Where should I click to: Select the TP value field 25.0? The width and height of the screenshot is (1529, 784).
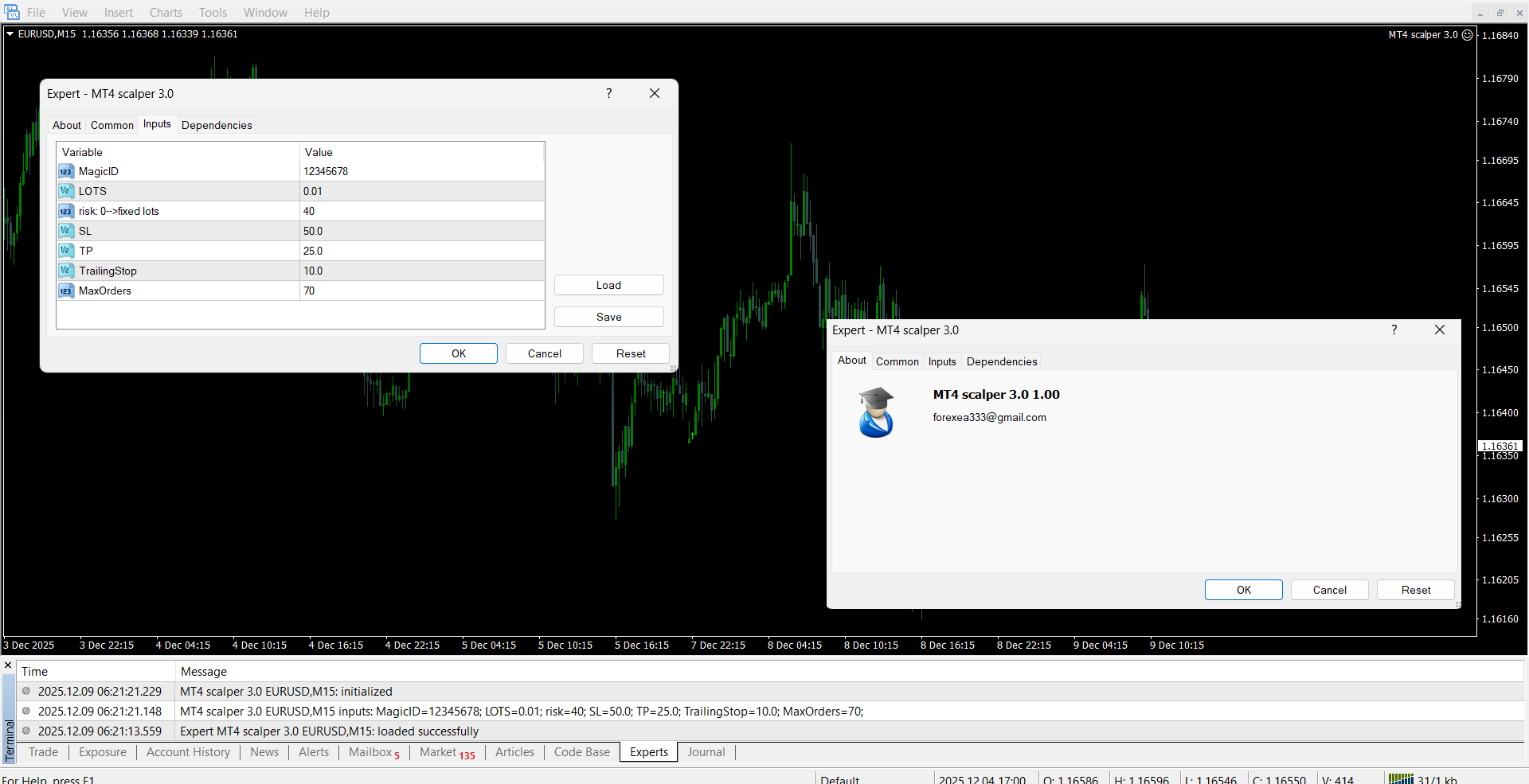tap(421, 251)
